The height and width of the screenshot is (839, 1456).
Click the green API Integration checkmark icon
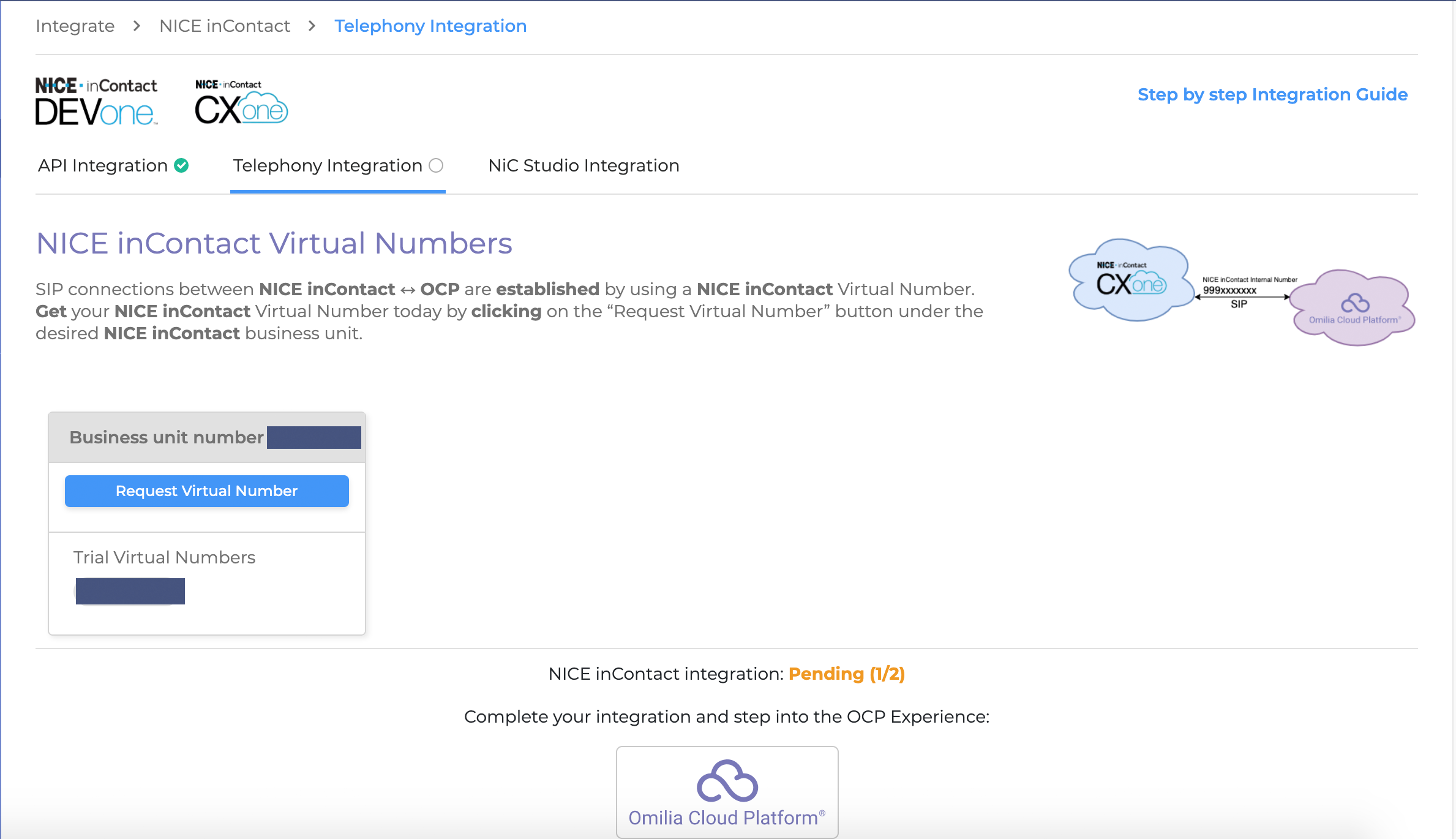[x=181, y=165]
